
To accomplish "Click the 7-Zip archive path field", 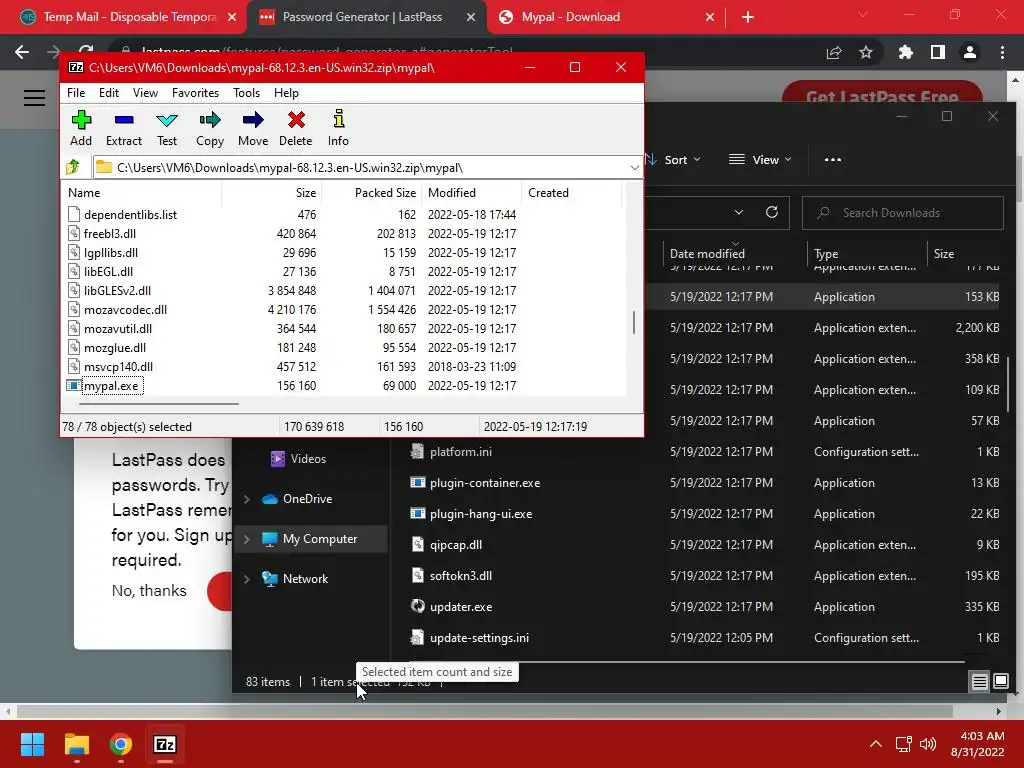I will coord(367,168).
